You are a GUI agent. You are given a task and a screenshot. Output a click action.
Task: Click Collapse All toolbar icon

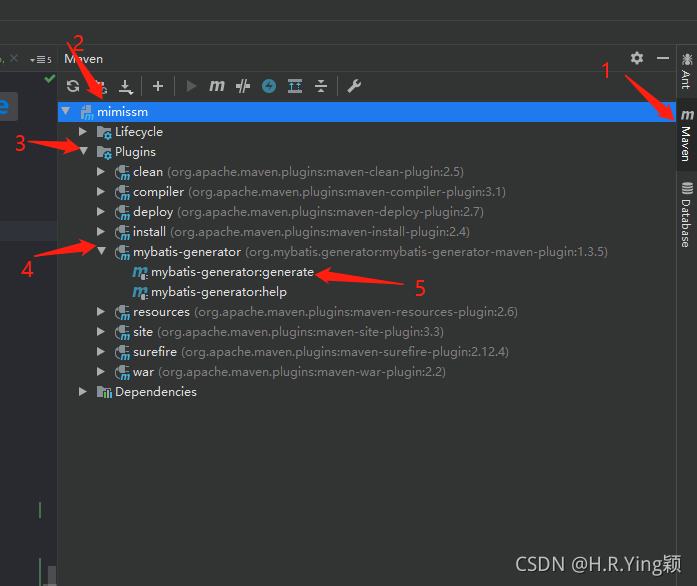320,86
